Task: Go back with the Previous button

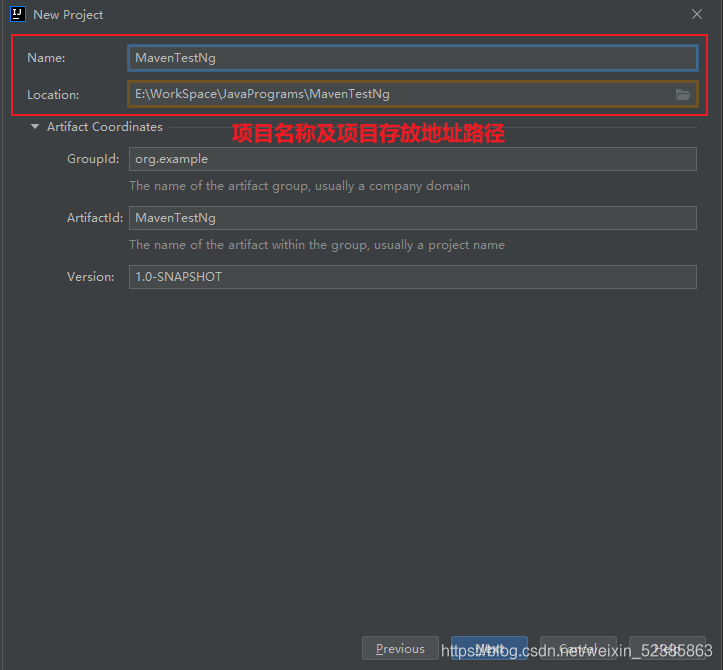Action: click(x=400, y=648)
